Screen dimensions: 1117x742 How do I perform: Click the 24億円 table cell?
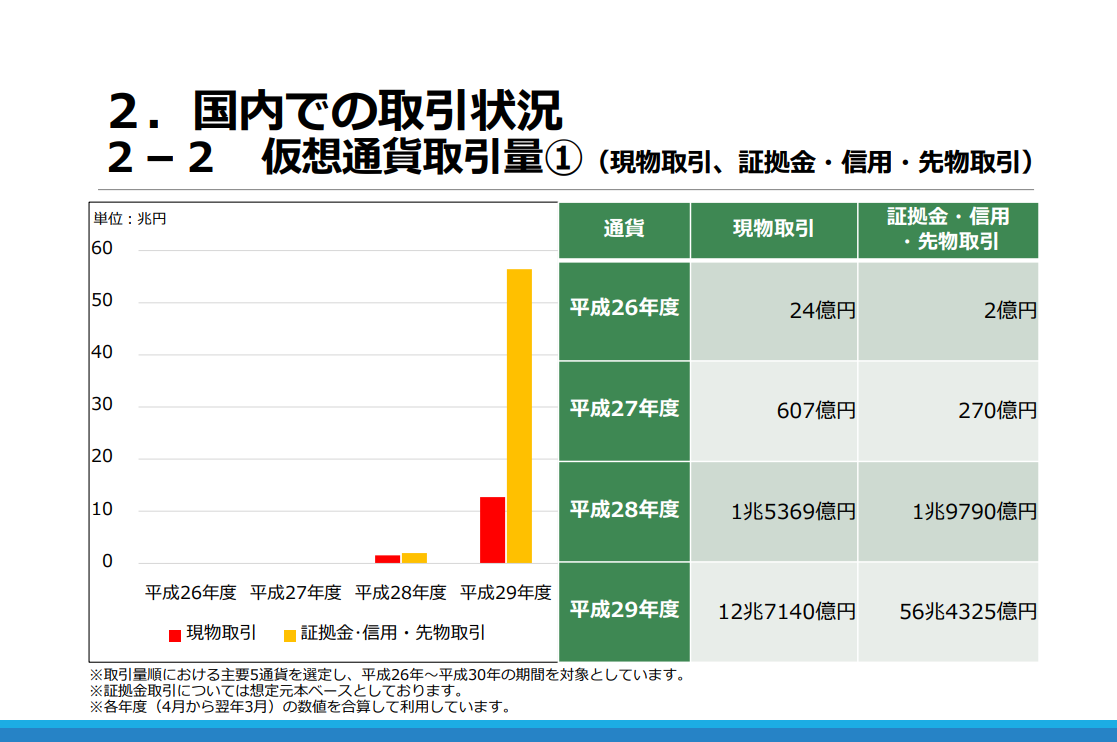pyautogui.click(x=773, y=311)
